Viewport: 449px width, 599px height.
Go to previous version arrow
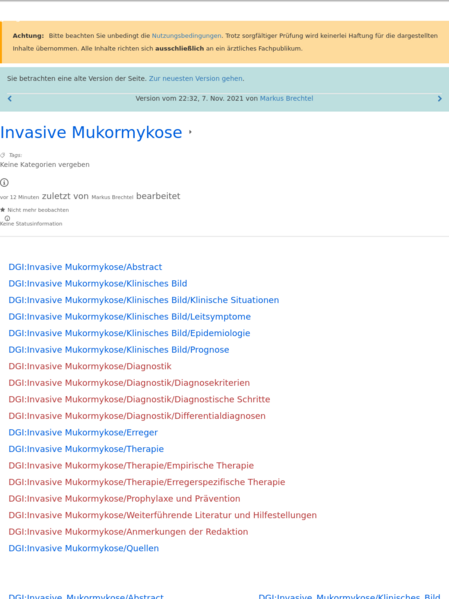coord(10,99)
